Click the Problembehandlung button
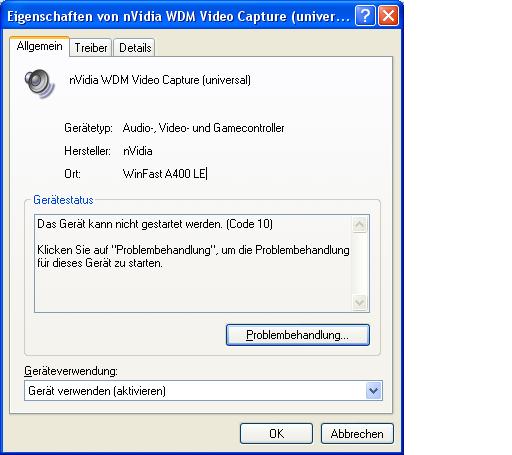 [298, 335]
